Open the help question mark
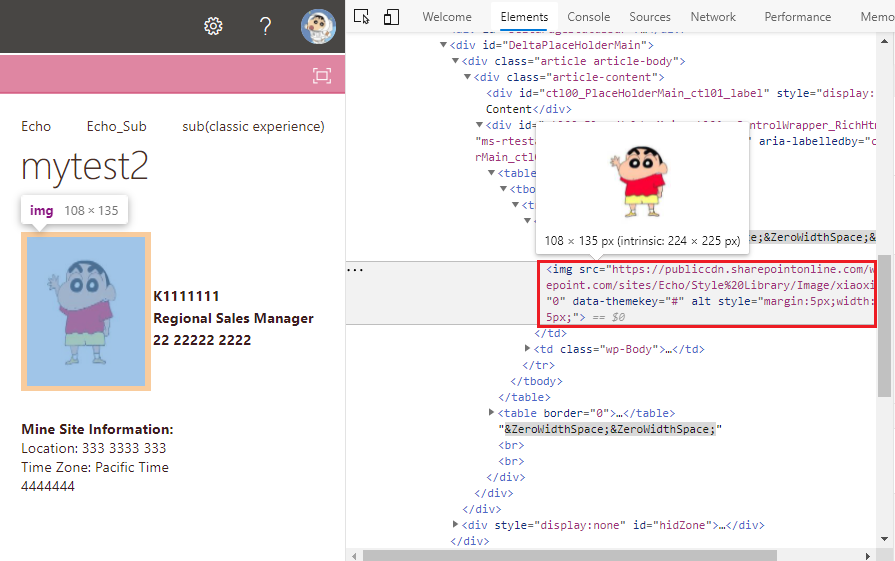Viewport: 895px width, 561px height. pyautogui.click(x=265, y=26)
